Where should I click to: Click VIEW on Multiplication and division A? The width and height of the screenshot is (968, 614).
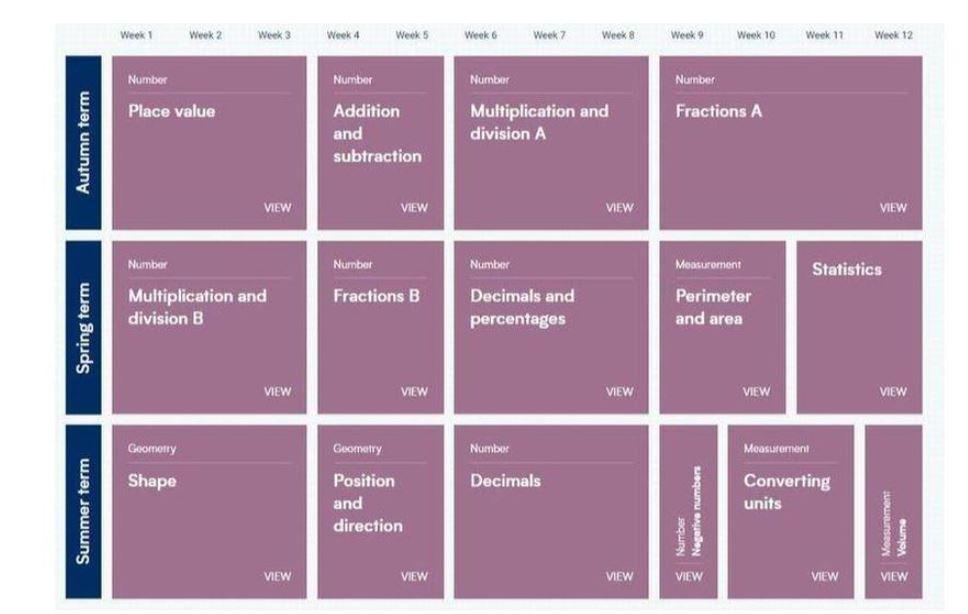point(619,208)
